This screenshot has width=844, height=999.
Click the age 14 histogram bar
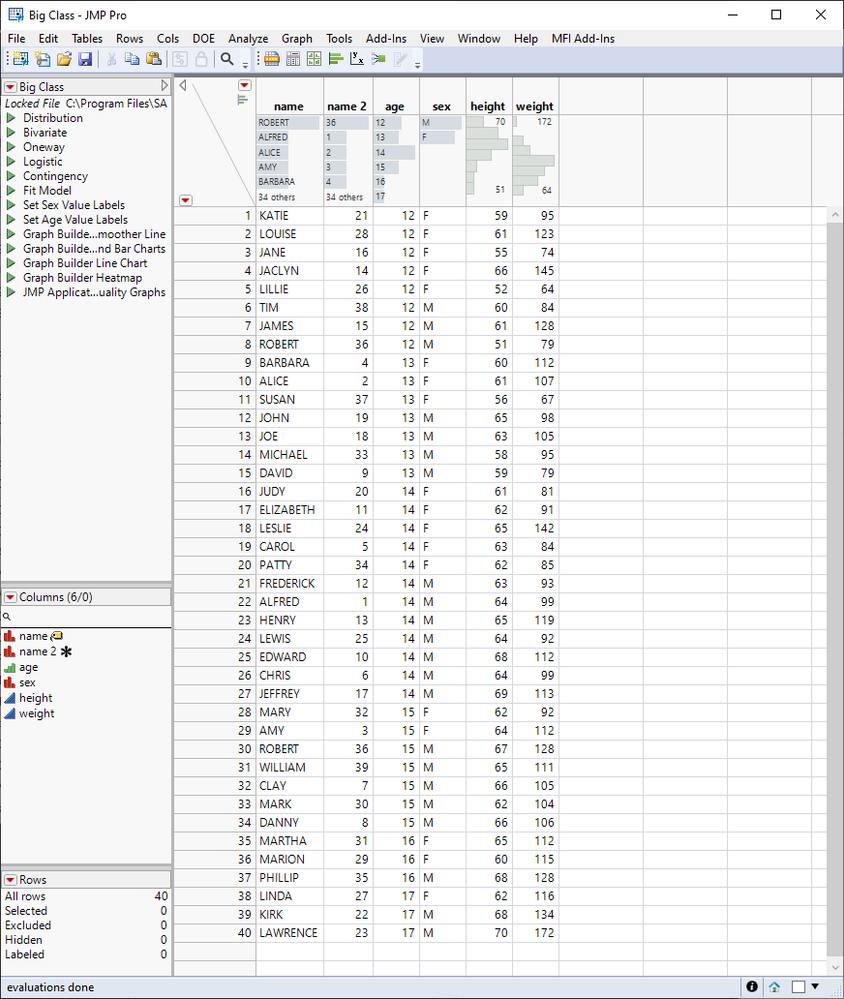point(395,152)
